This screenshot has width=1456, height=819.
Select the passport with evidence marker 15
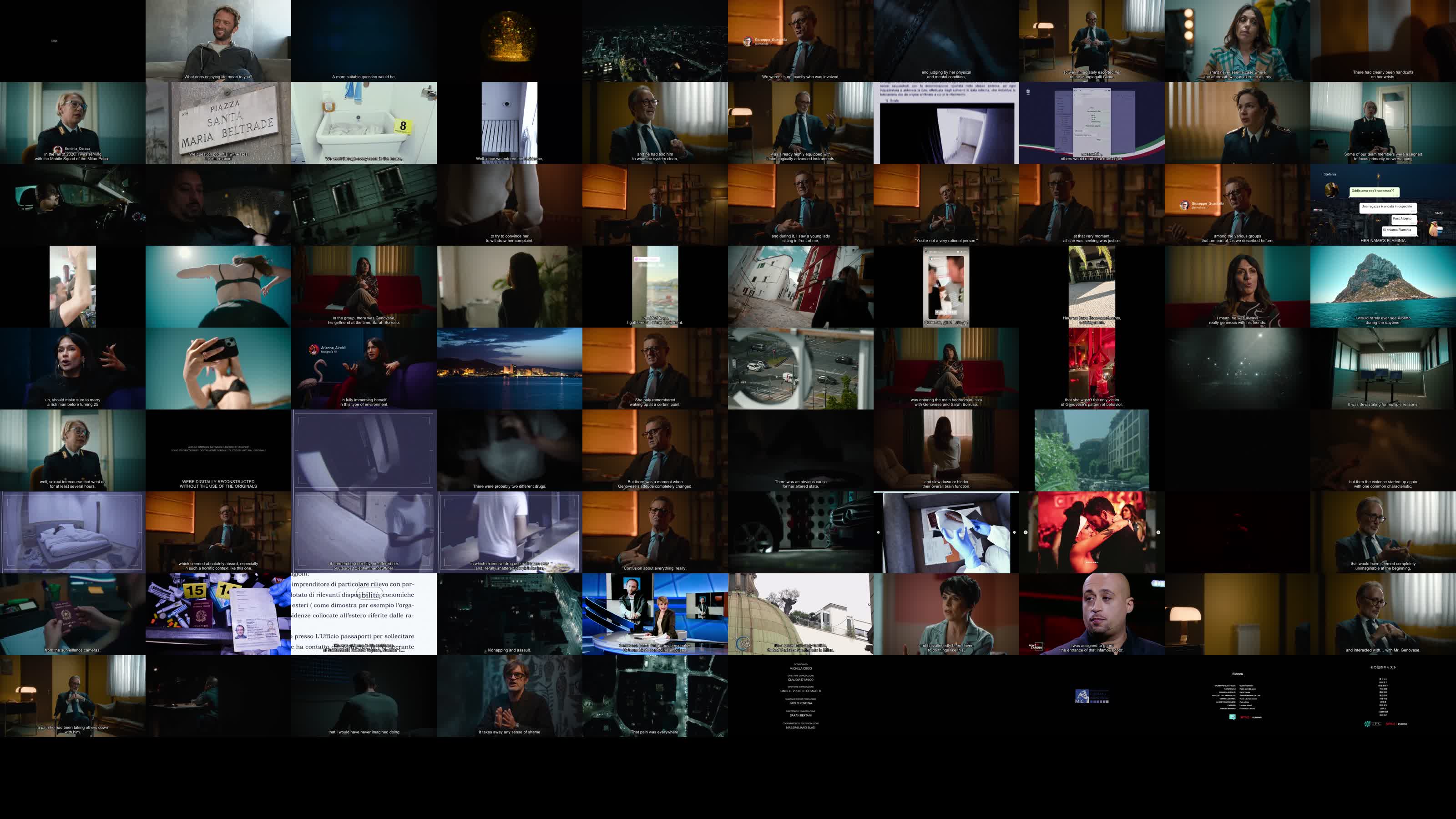click(218, 614)
